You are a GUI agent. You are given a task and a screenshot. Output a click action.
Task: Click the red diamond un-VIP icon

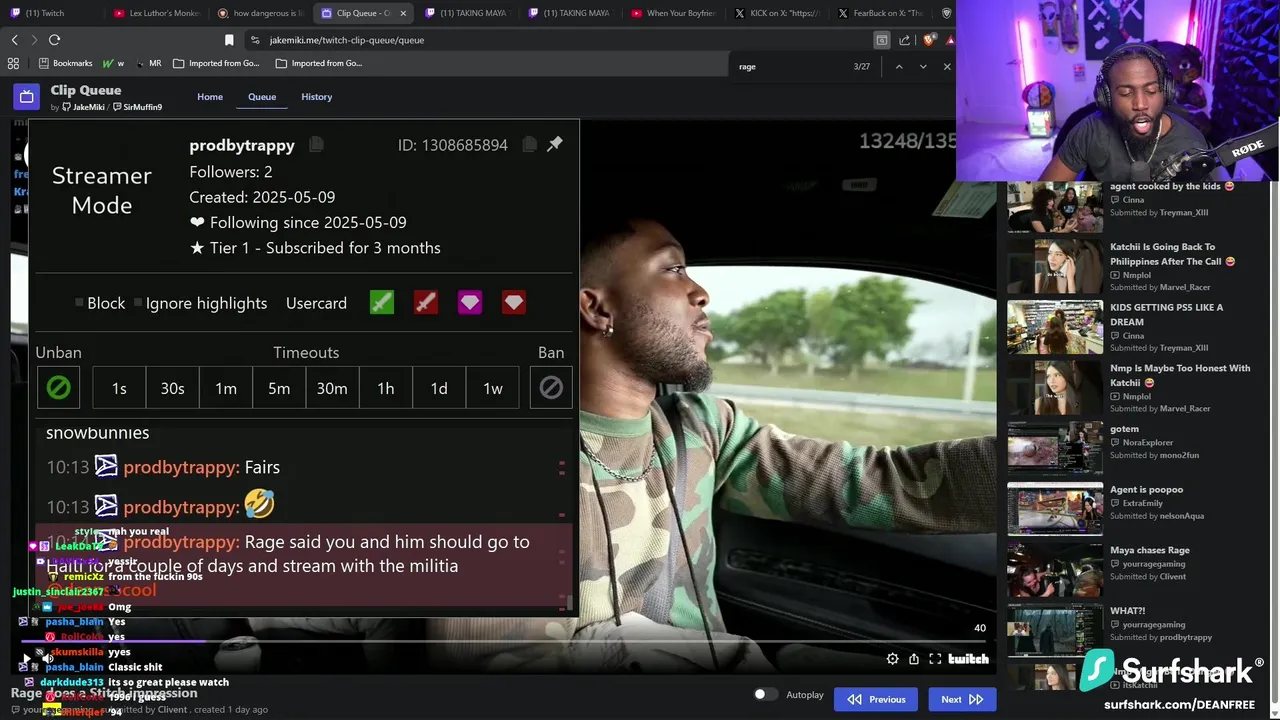514,302
